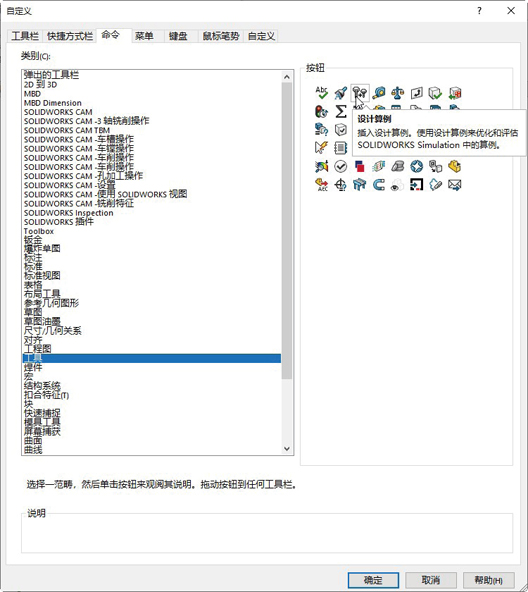Click the category list scroll down arrow
528x592 pixels.
click(x=287, y=449)
